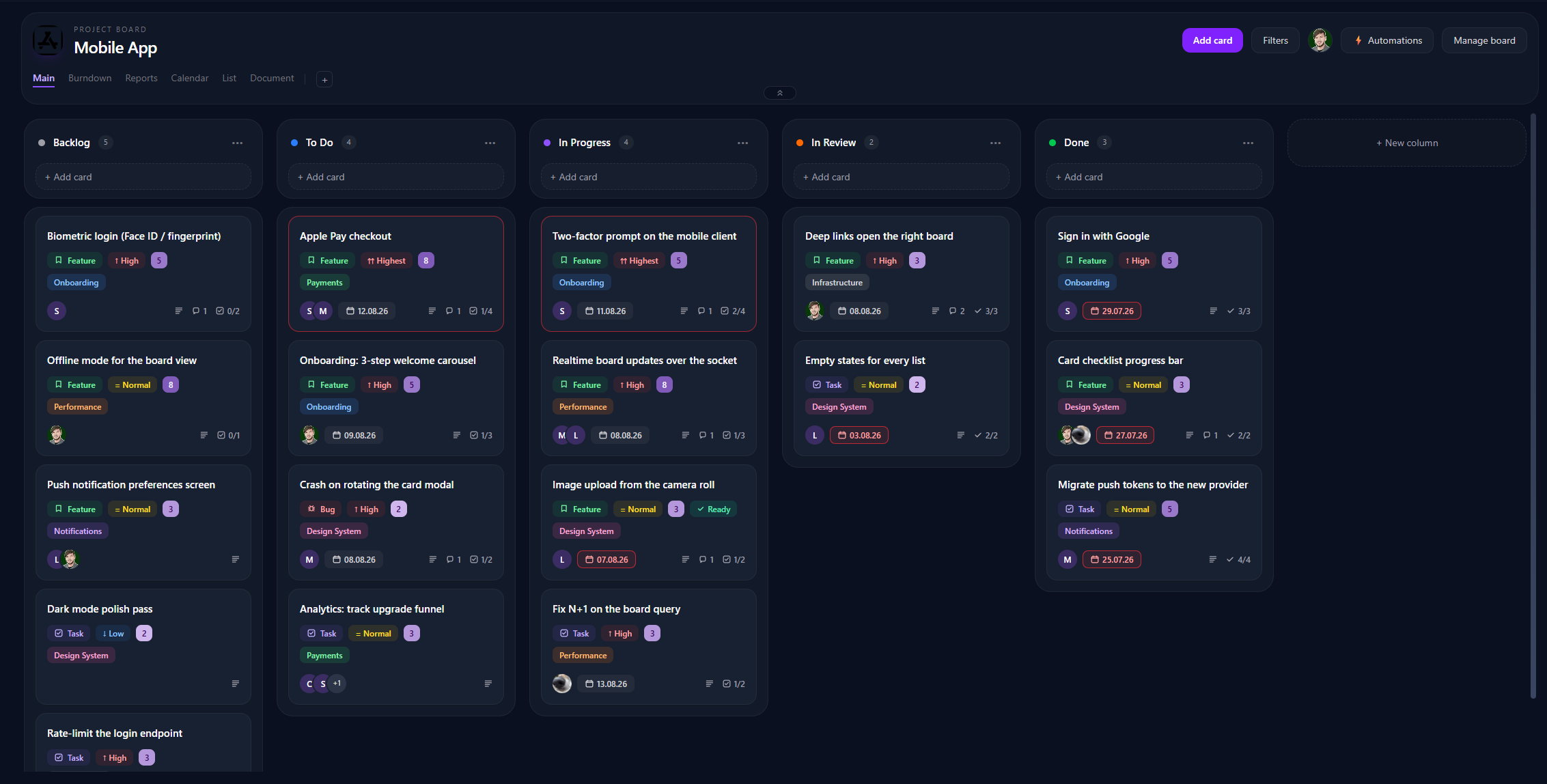Open the Reports tab
1547x784 pixels.
[141, 78]
